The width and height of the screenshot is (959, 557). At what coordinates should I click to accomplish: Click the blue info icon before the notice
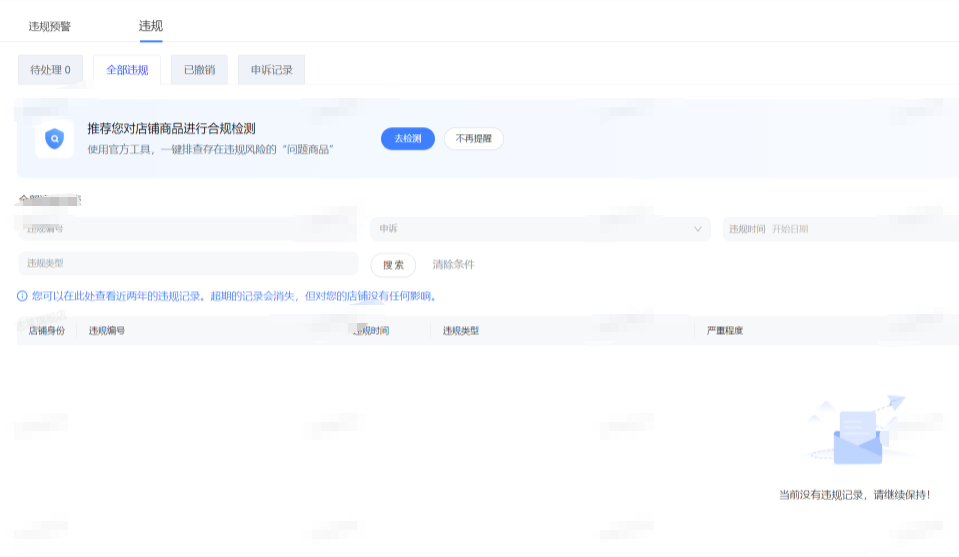22,296
